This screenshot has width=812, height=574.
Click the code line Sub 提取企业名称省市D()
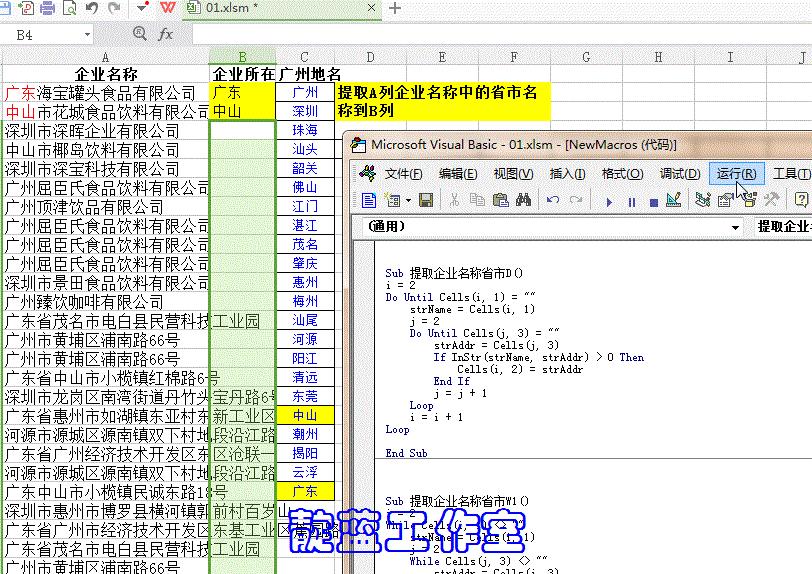pyautogui.click(x=454, y=274)
